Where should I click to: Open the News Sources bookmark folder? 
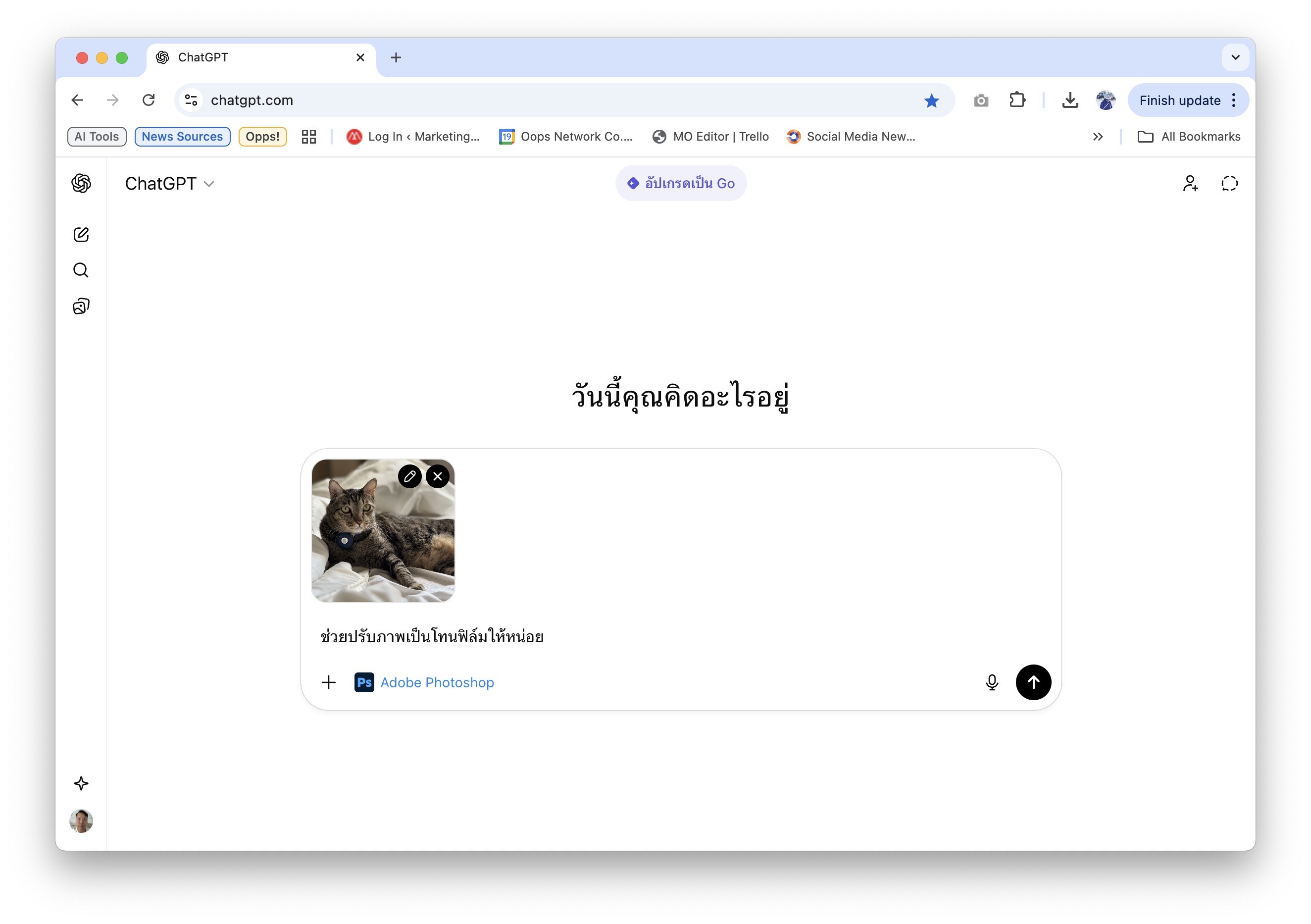(x=182, y=137)
